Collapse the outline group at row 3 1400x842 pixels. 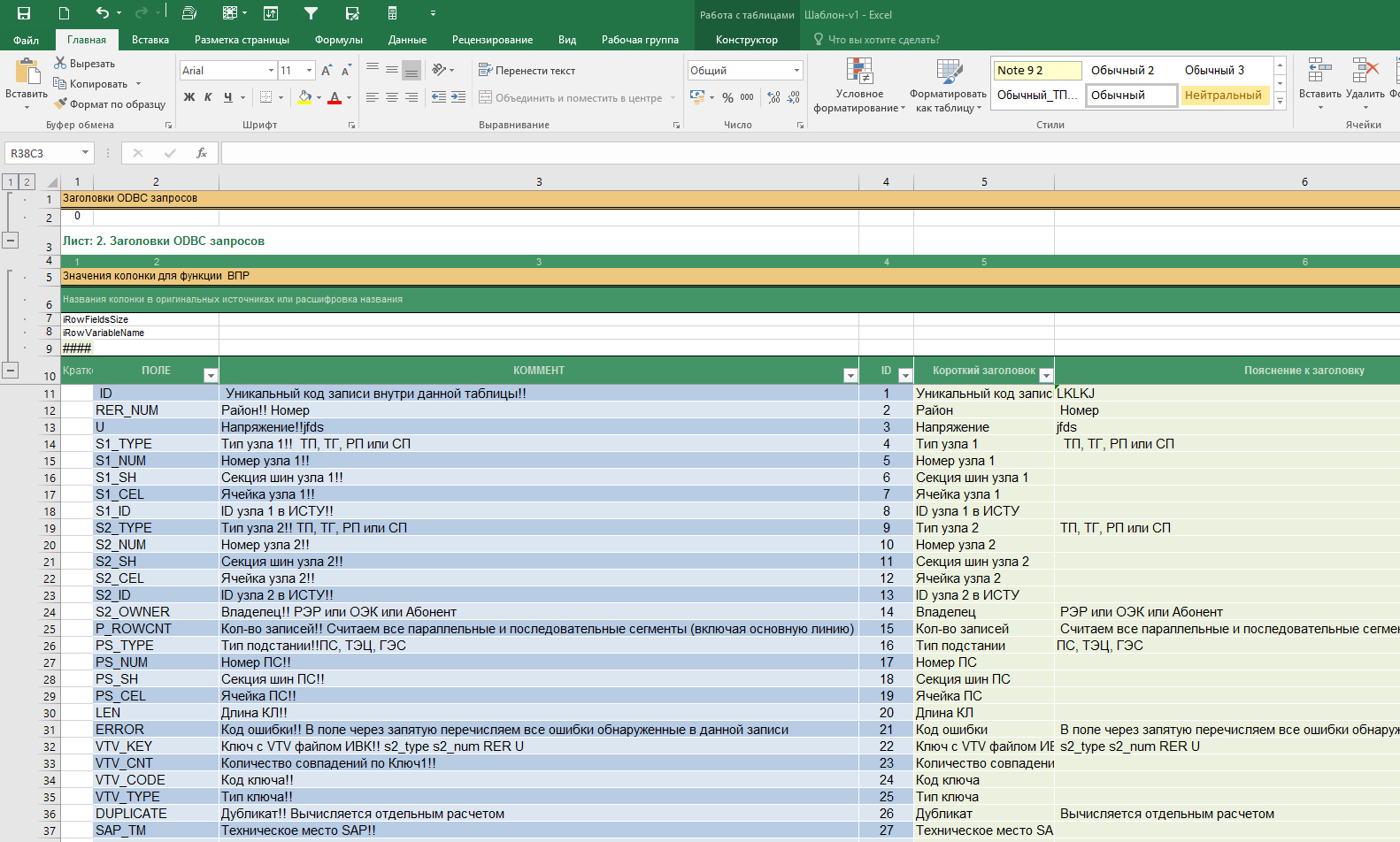point(11,240)
